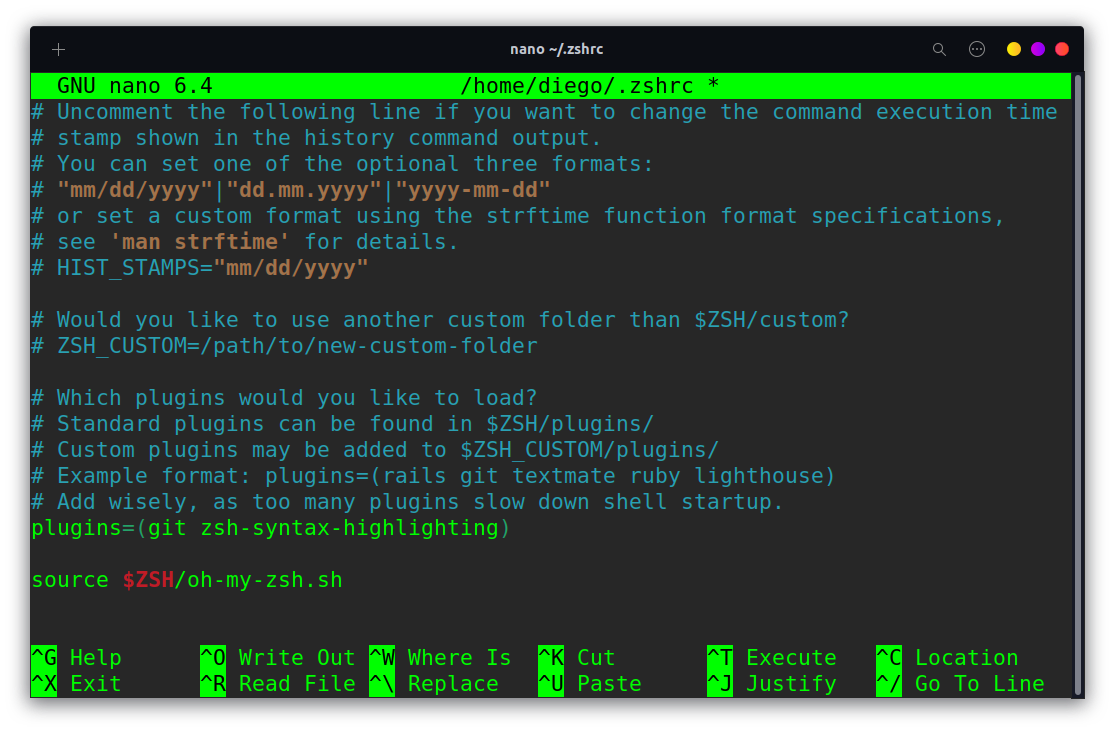Open a new tab with the plus icon
The height and width of the screenshot is (732, 1114).
[58, 49]
